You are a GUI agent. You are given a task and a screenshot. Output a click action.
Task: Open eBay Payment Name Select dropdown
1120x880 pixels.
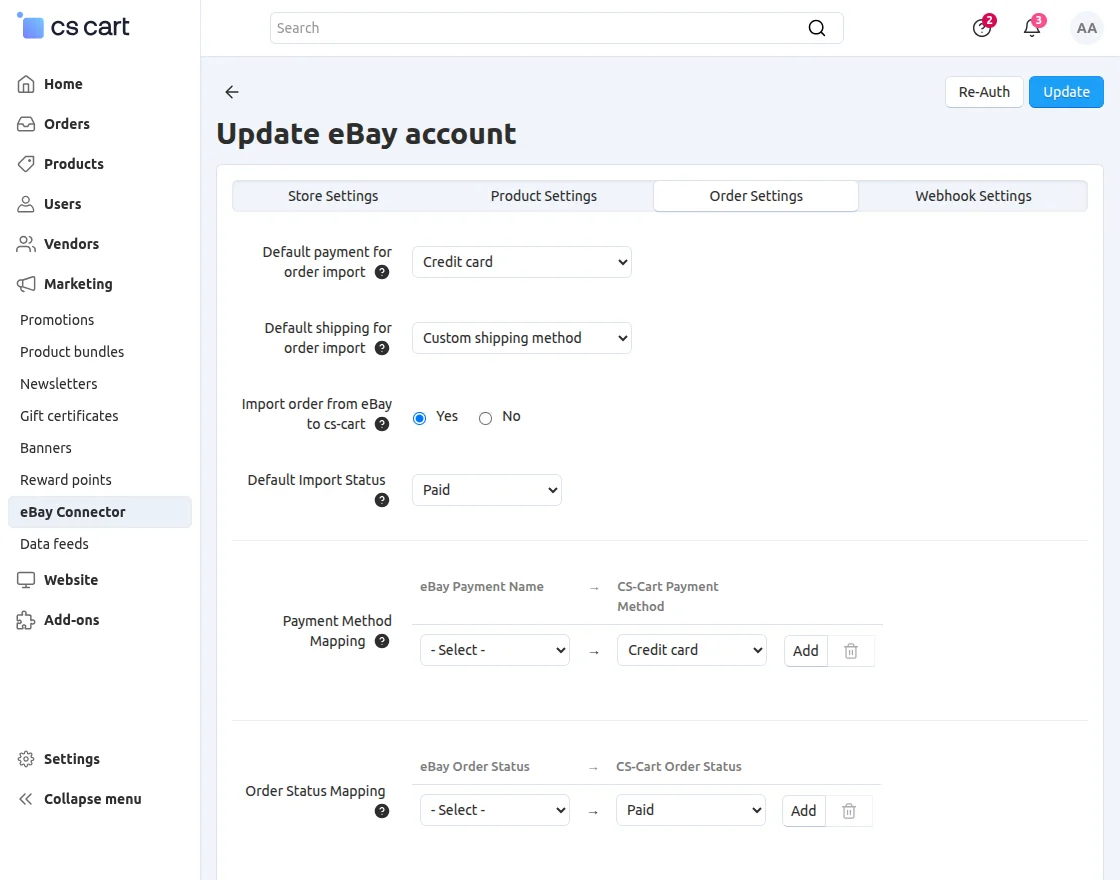tap(494, 650)
